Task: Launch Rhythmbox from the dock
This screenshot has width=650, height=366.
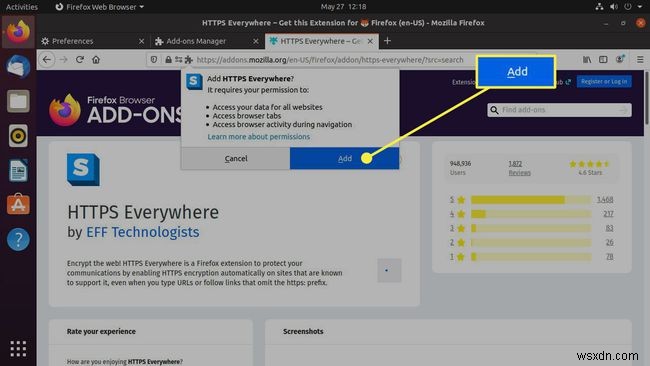Action: click(18, 136)
